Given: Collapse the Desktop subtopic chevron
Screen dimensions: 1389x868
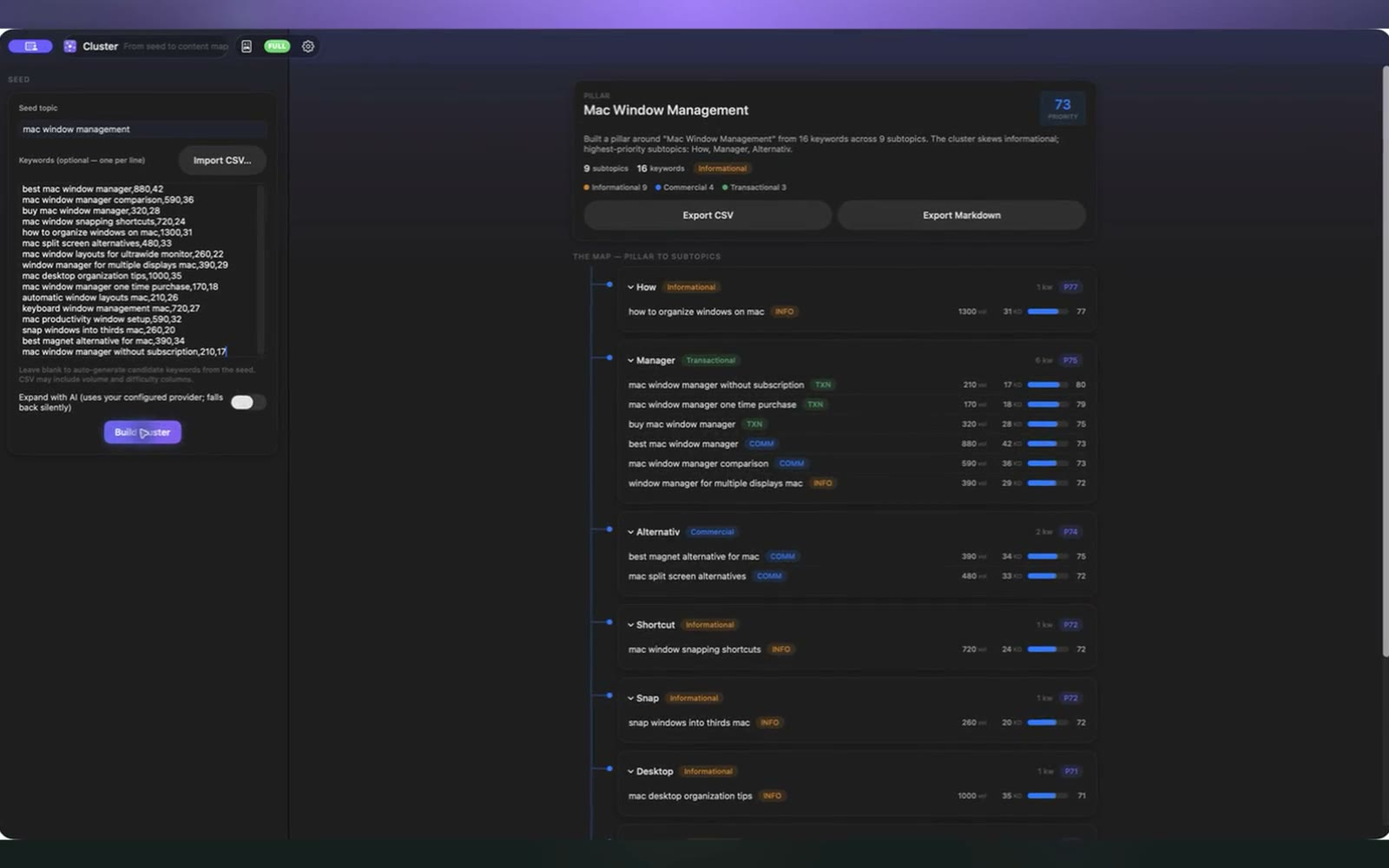Looking at the screenshot, I should click(x=630, y=772).
